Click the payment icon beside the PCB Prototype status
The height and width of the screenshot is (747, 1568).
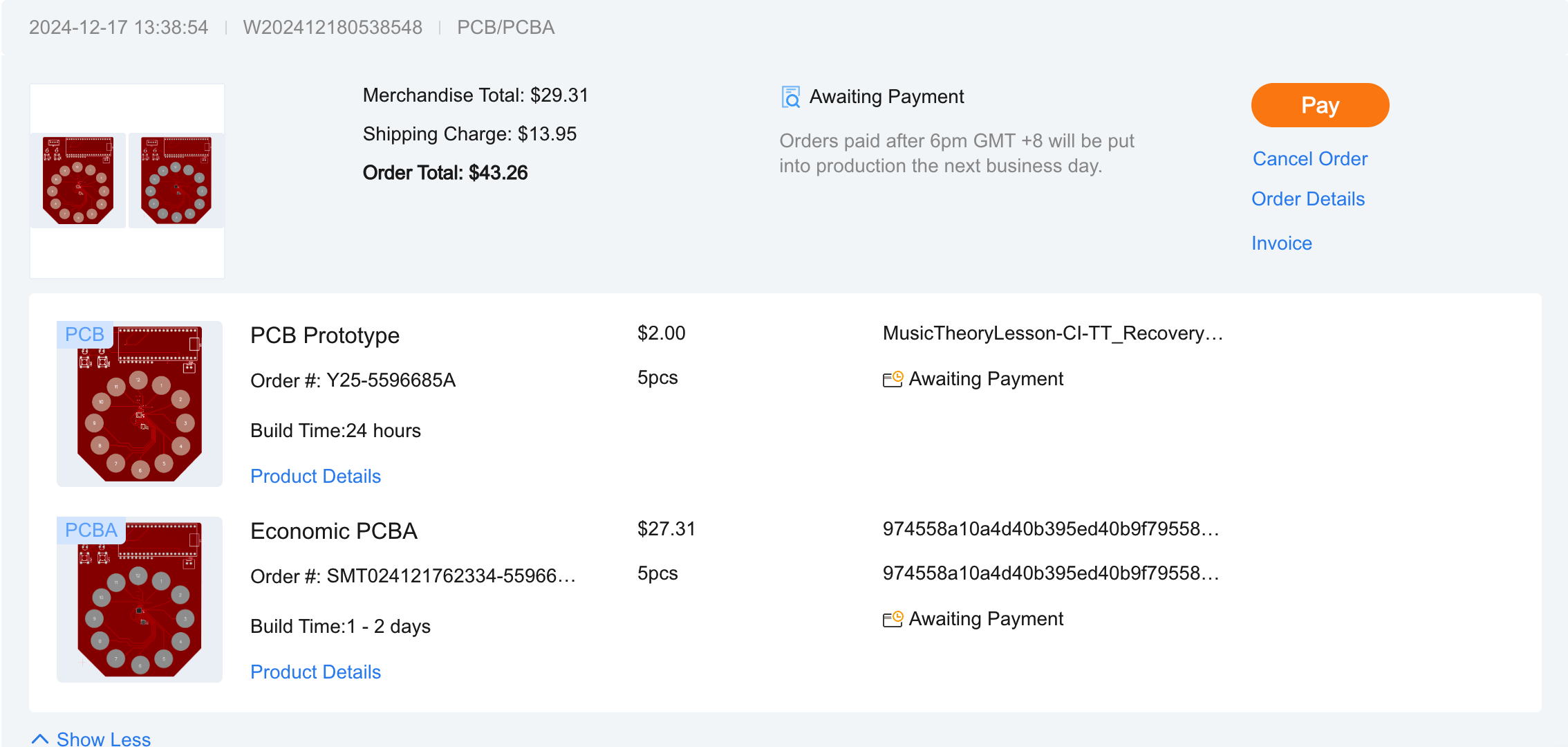(x=893, y=379)
